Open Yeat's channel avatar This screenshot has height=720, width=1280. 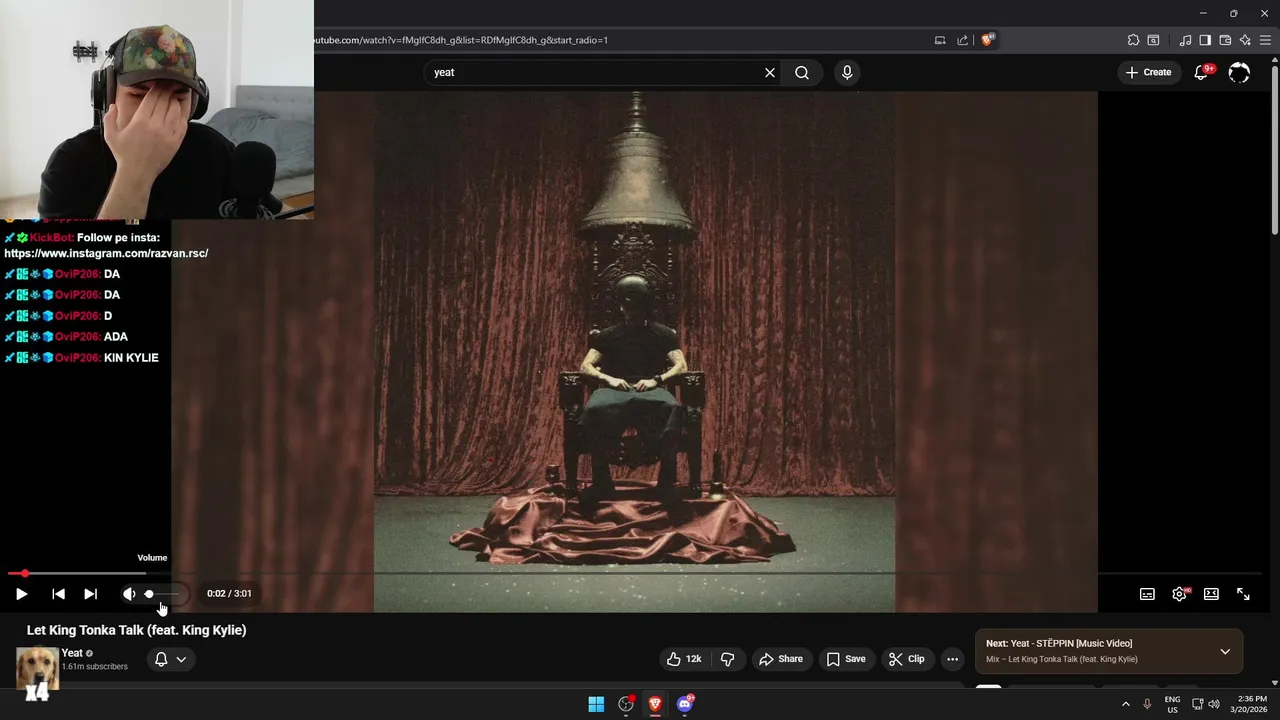(37, 669)
